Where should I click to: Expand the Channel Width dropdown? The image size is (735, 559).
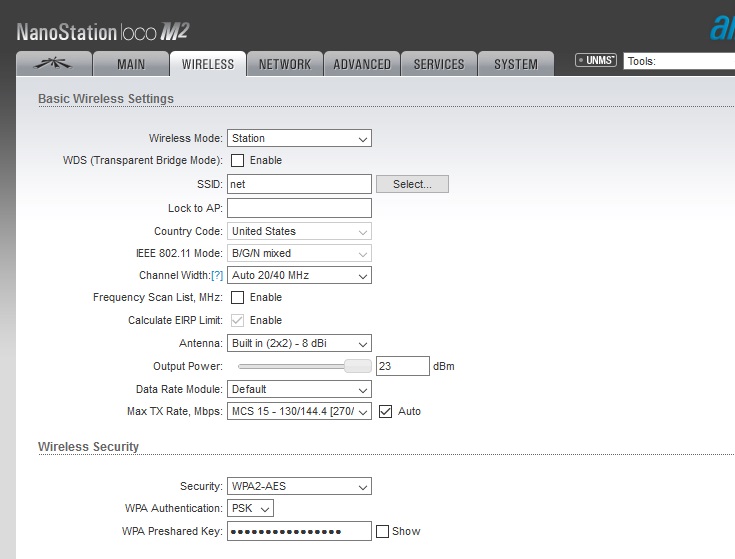click(300, 275)
